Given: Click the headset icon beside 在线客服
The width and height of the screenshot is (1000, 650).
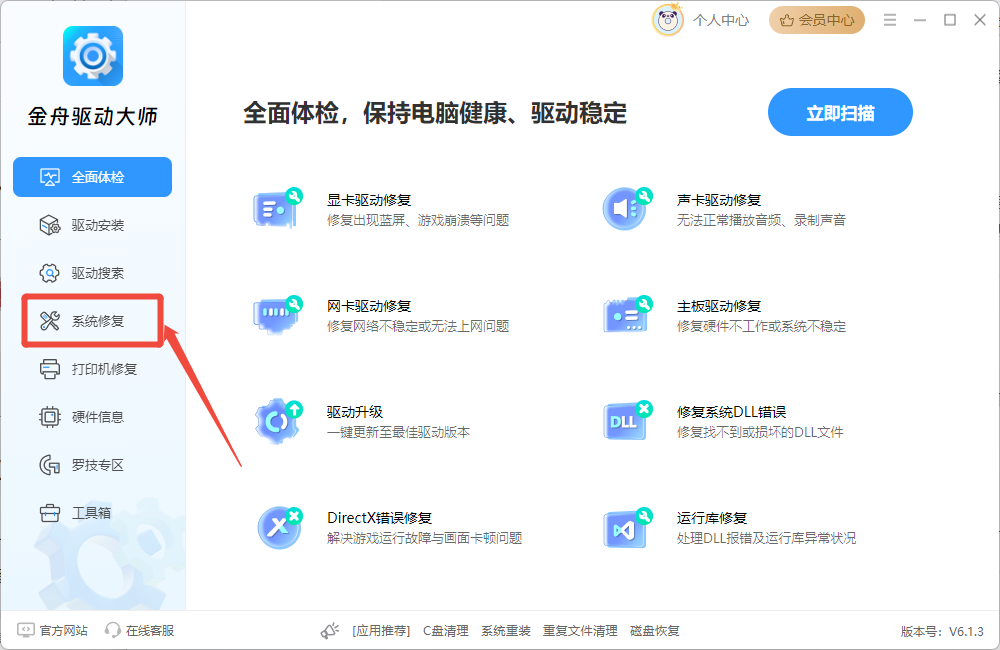Looking at the screenshot, I should point(113,630).
